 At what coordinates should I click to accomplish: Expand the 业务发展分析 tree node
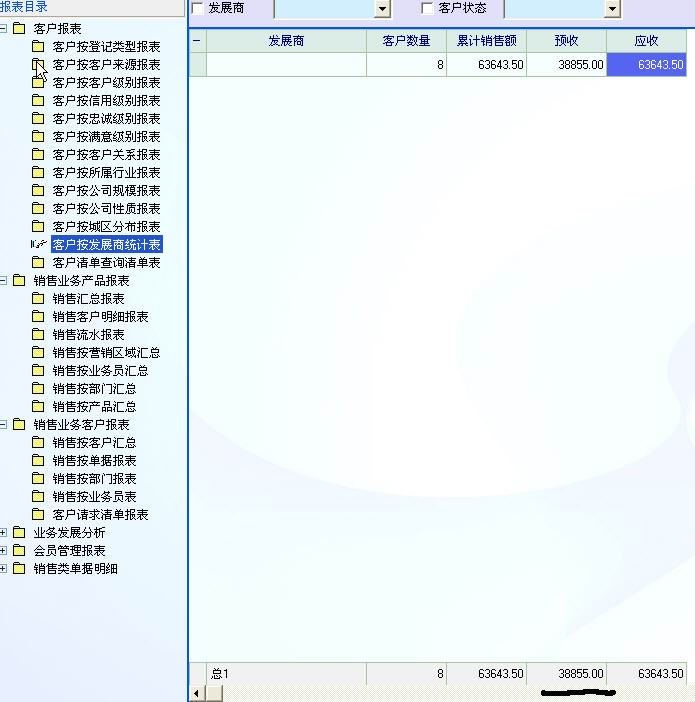pyautogui.click(x=4, y=533)
